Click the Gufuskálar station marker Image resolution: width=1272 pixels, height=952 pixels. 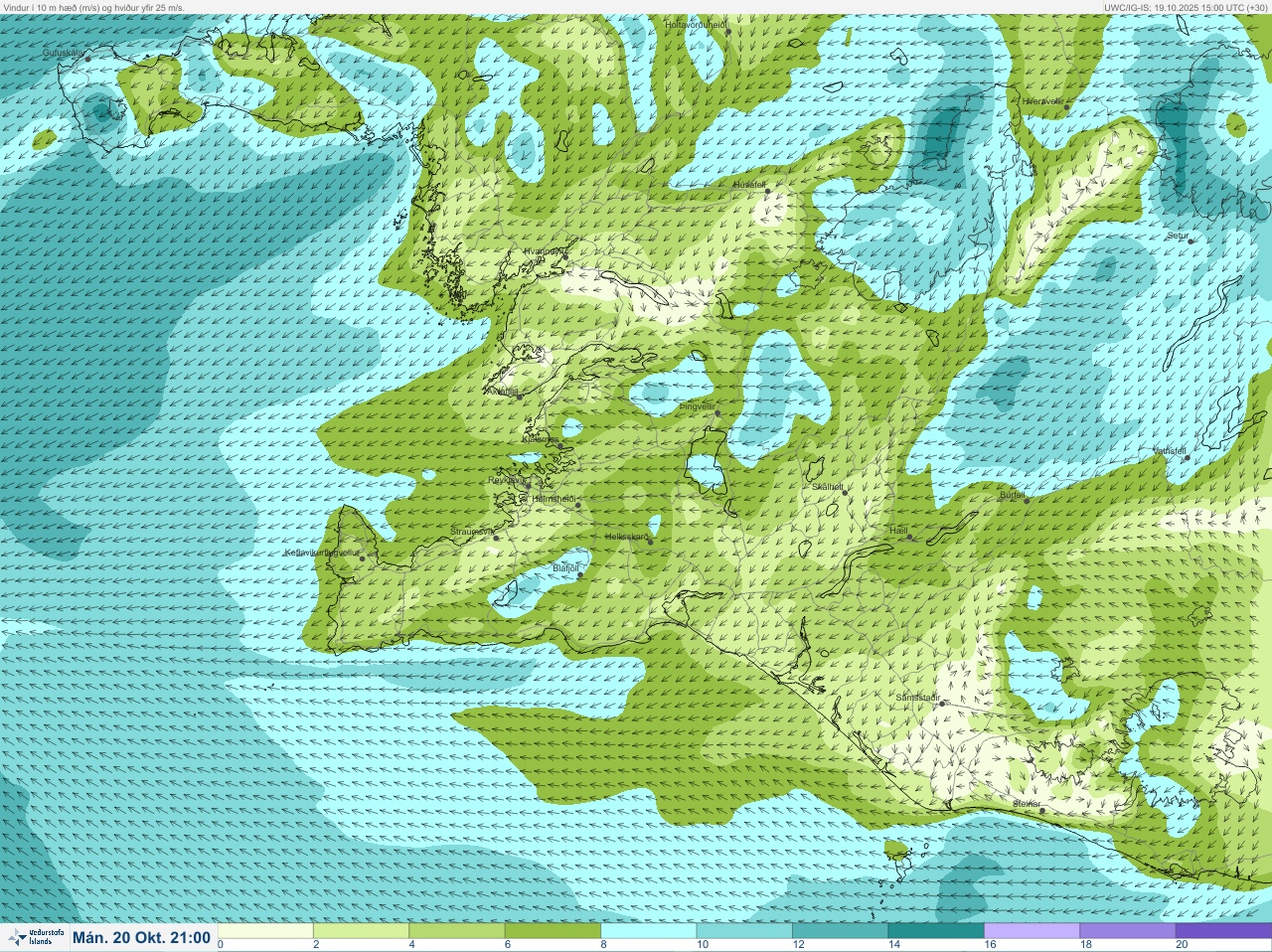[87, 59]
